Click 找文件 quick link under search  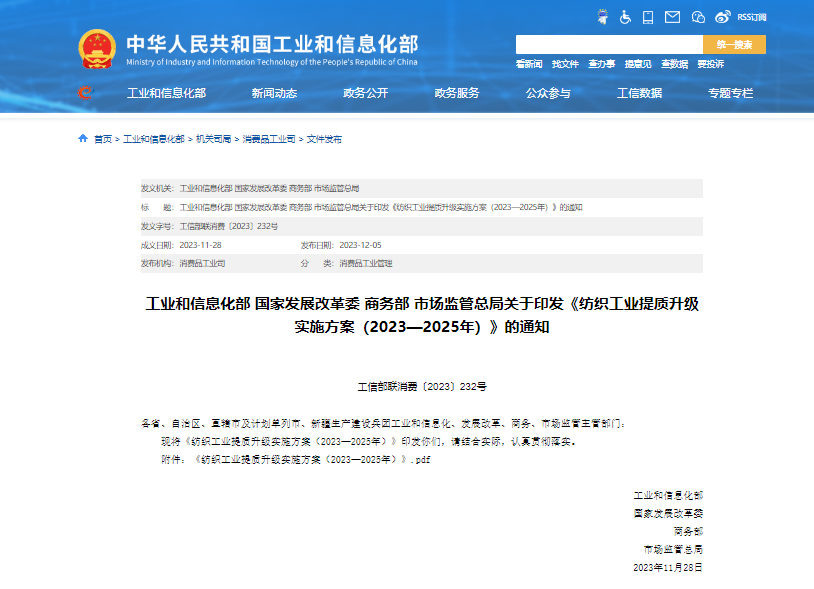(x=565, y=64)
